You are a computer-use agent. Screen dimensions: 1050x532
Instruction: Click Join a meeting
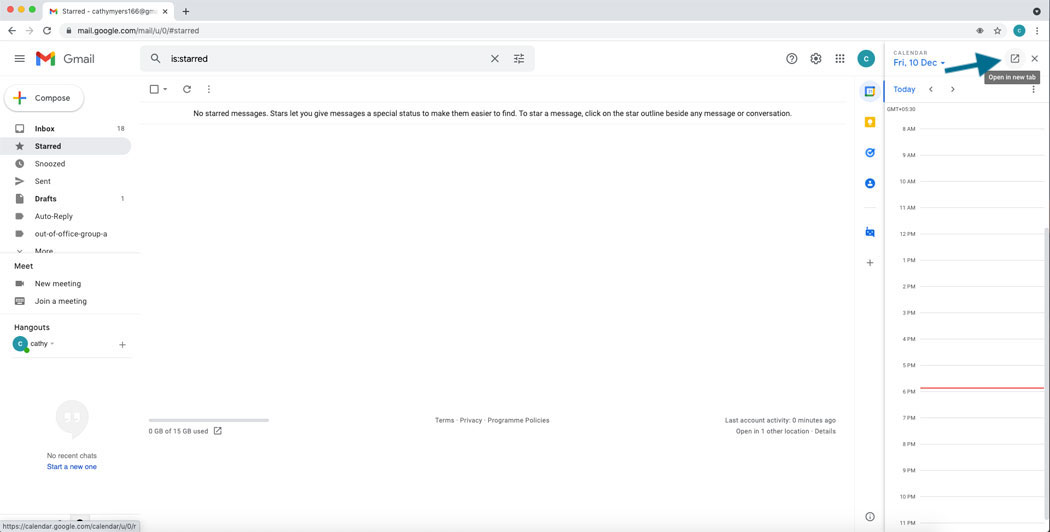click(x=60, y=301)
